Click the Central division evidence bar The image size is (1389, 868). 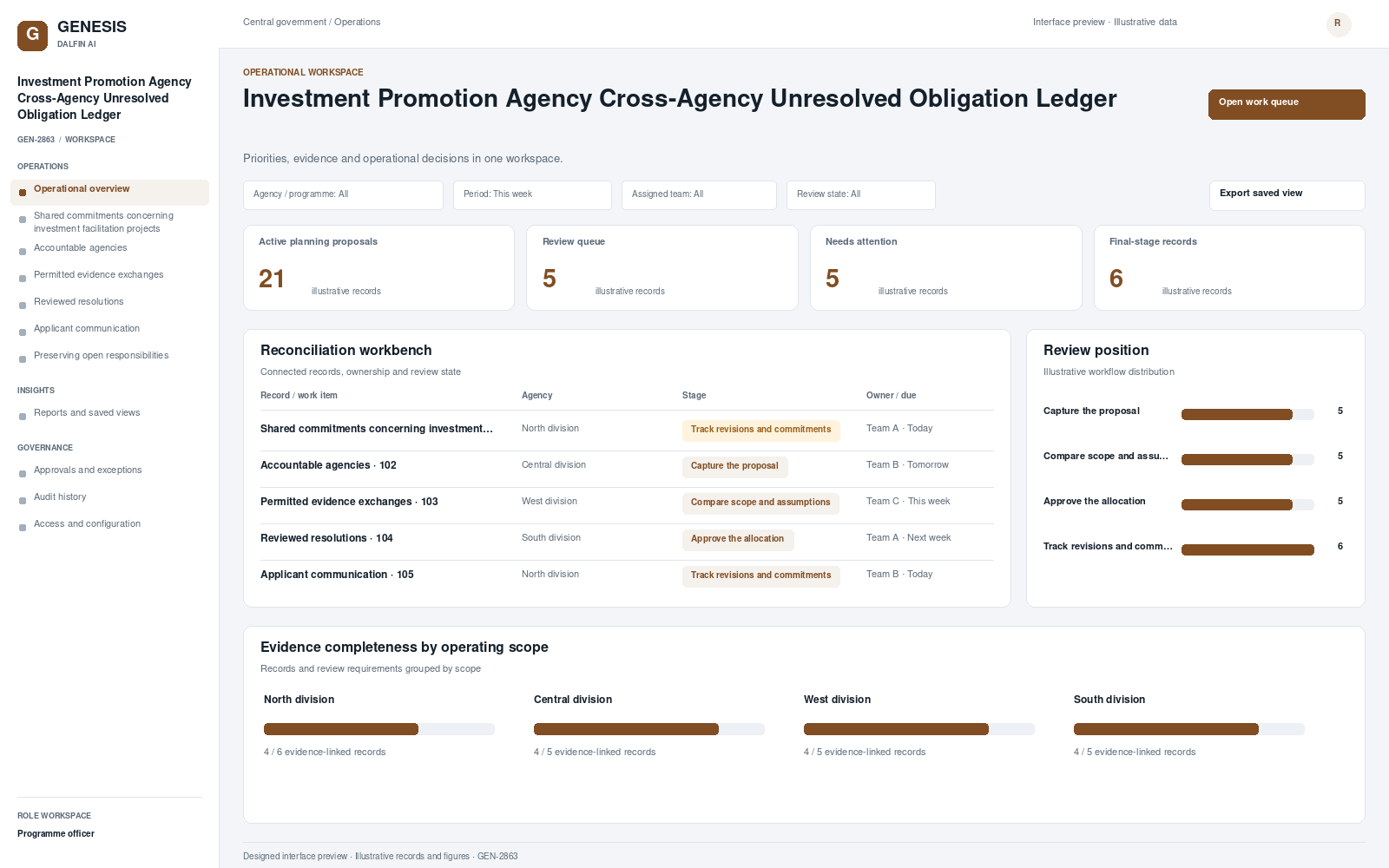coord(649,729)
